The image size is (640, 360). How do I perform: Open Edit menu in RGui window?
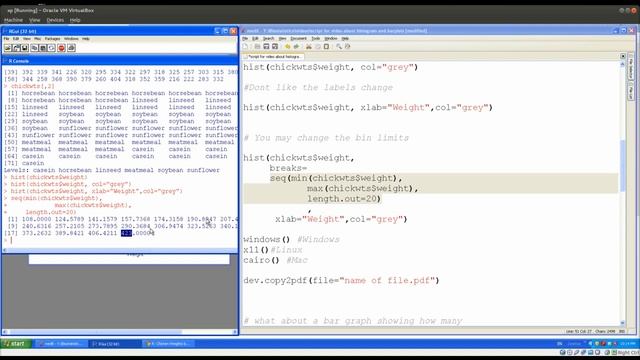pos(16,39)
